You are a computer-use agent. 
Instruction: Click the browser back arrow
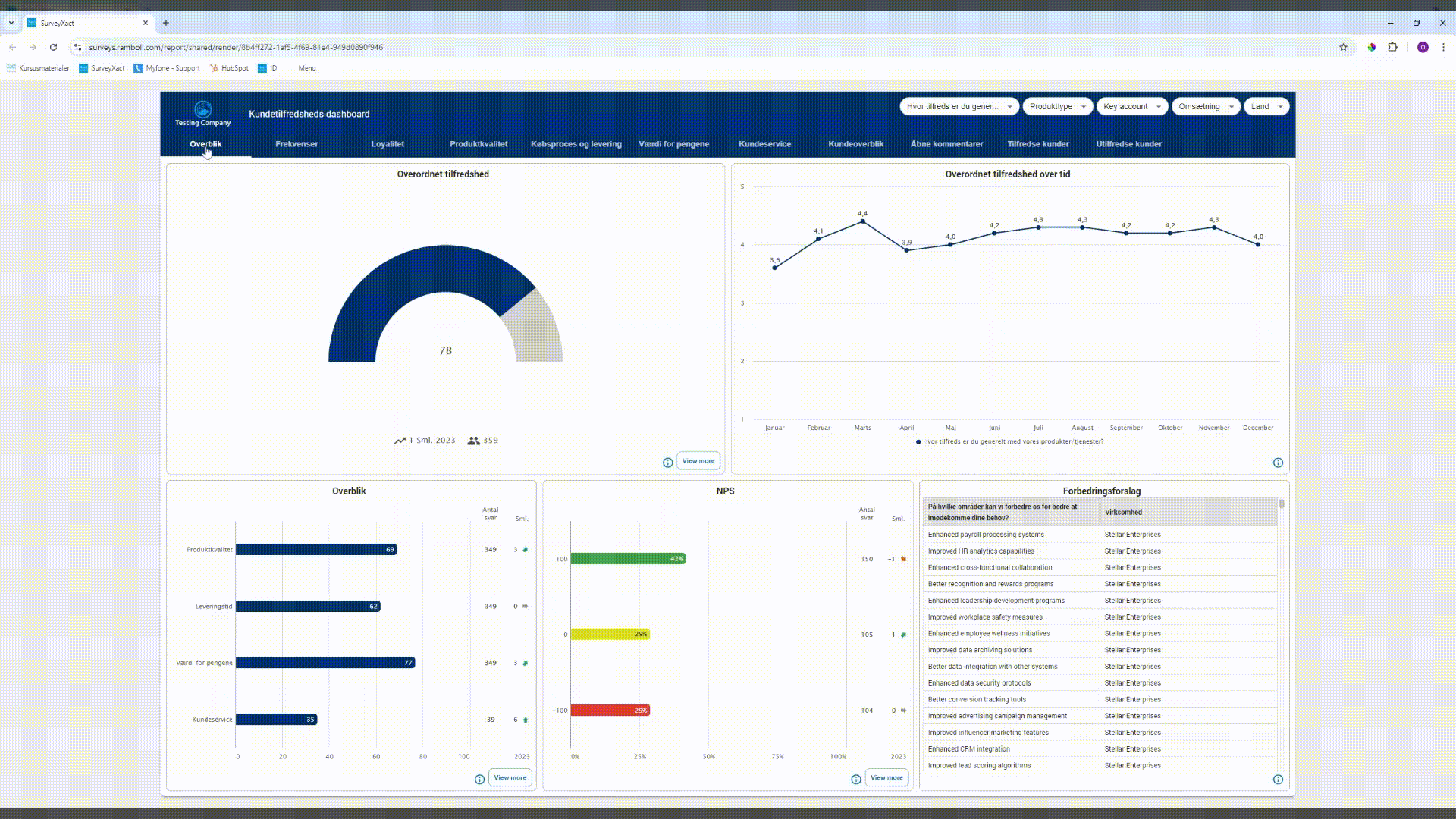(x=13, y=47)
